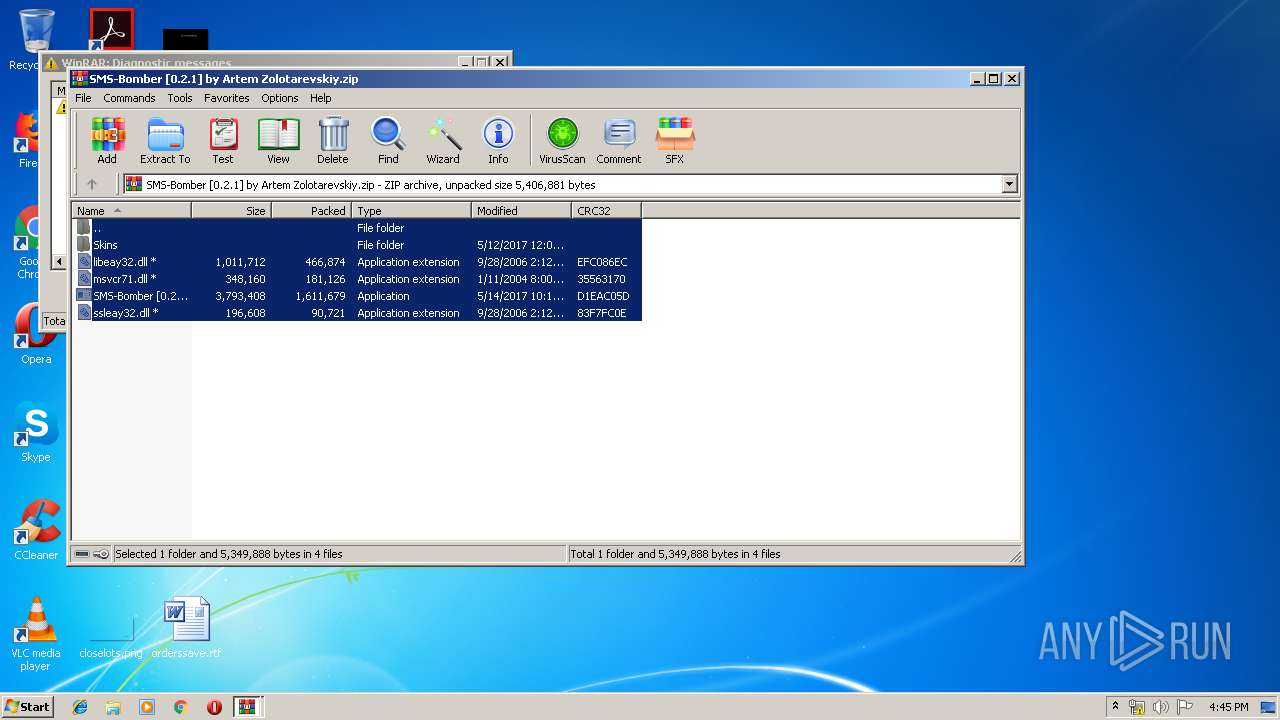Open the Favorites menu
Image resolution: width=1280 pixels, height=720 pixels.
tap(227, 98)
